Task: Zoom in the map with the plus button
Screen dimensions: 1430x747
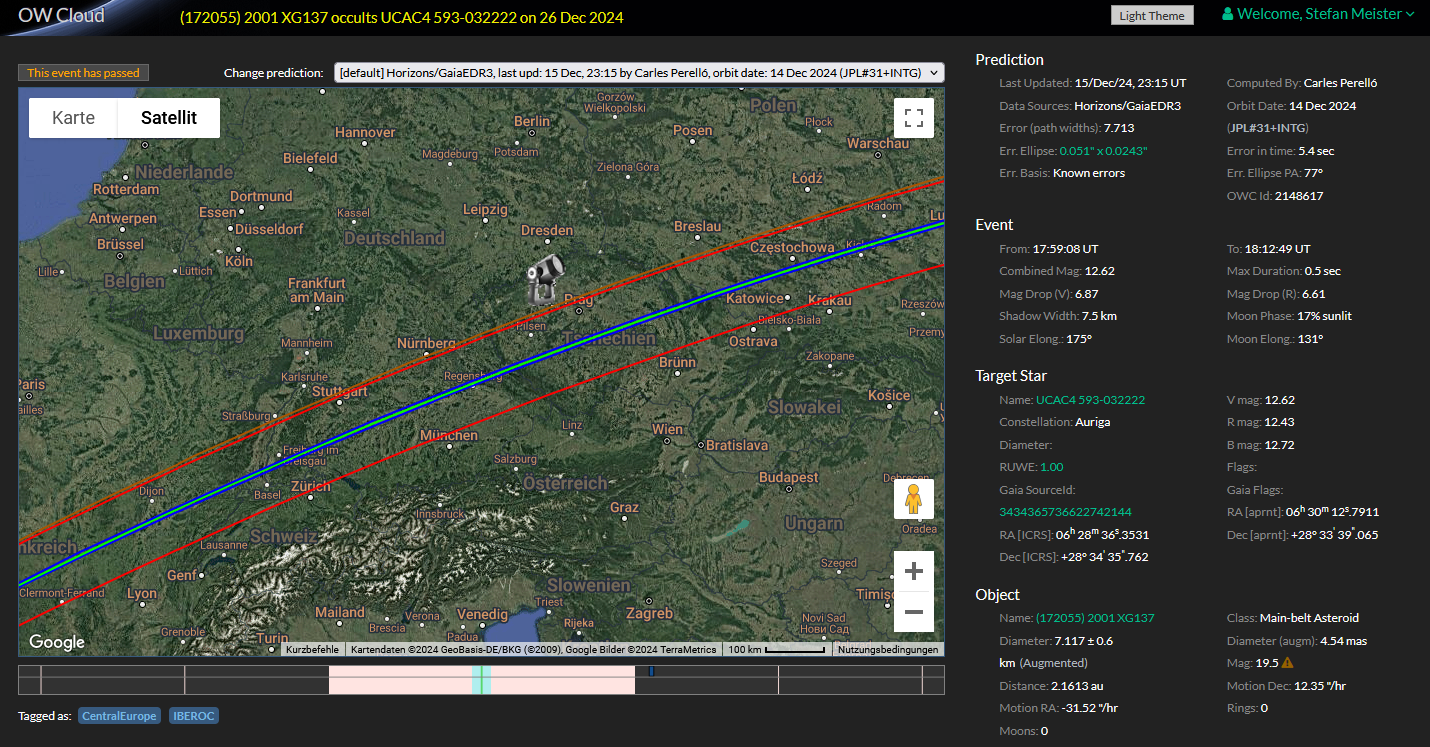Action: [913, 571]
